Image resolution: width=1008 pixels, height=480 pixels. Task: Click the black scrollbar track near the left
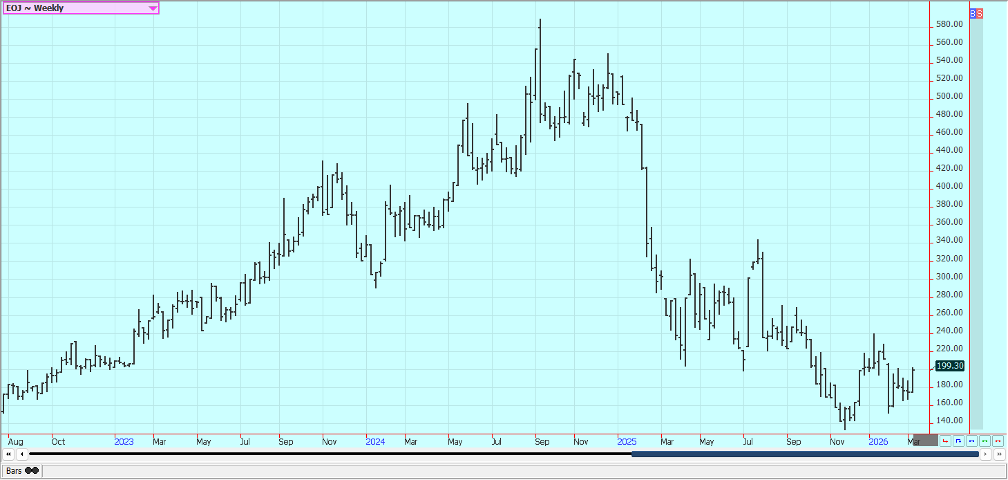click(150, 455)
